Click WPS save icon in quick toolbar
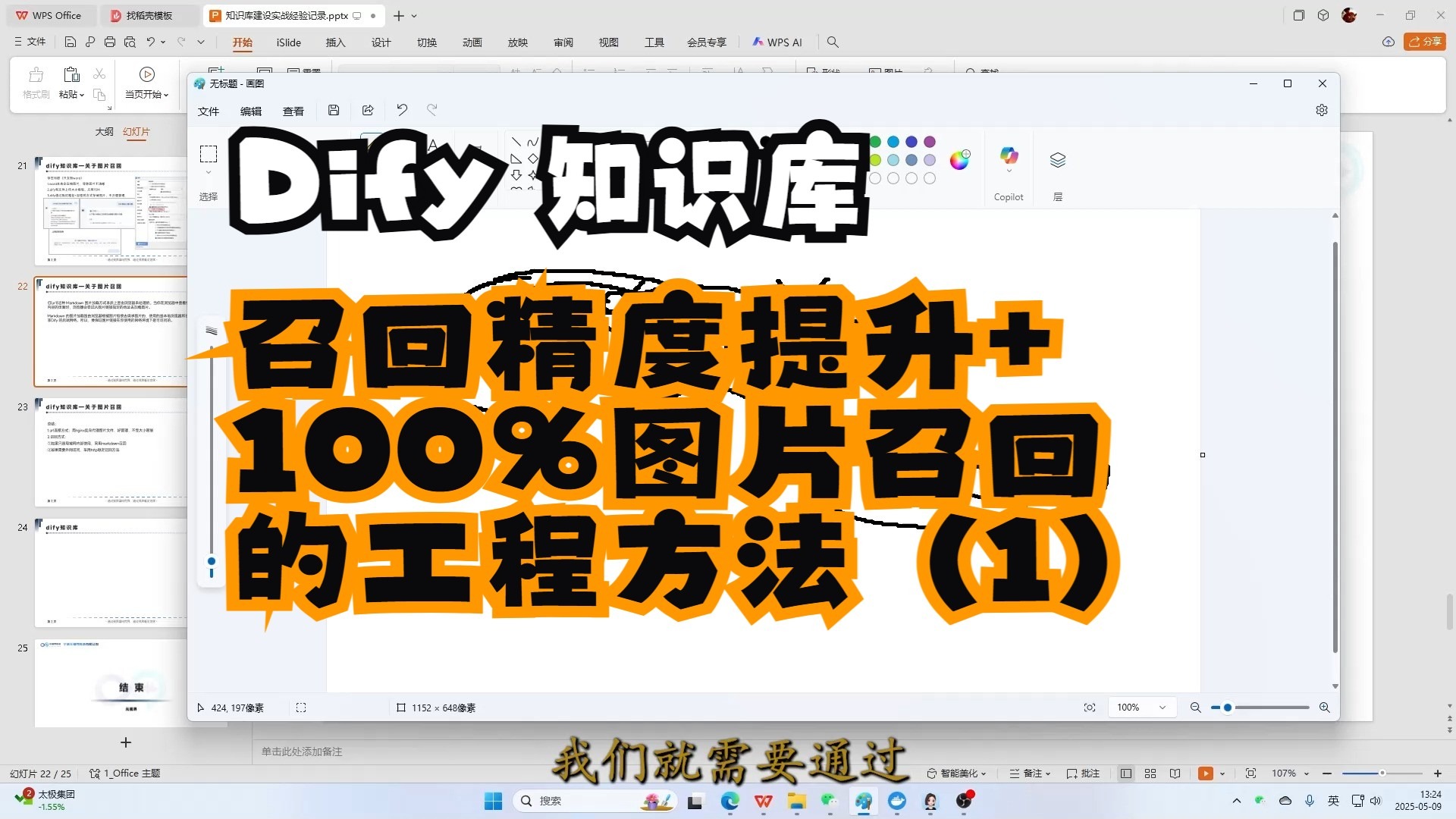This screenshot has width=1456, height=819. (70, 42)
